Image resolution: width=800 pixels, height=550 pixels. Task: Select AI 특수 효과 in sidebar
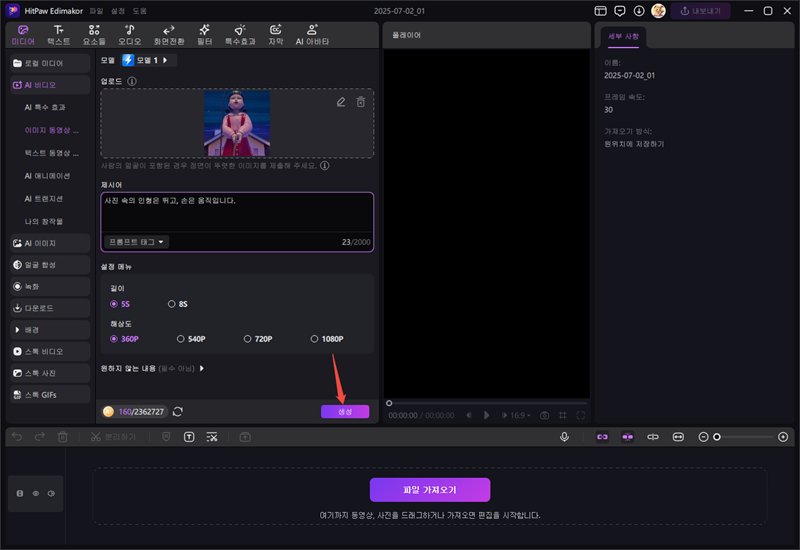tap(45, 107)
